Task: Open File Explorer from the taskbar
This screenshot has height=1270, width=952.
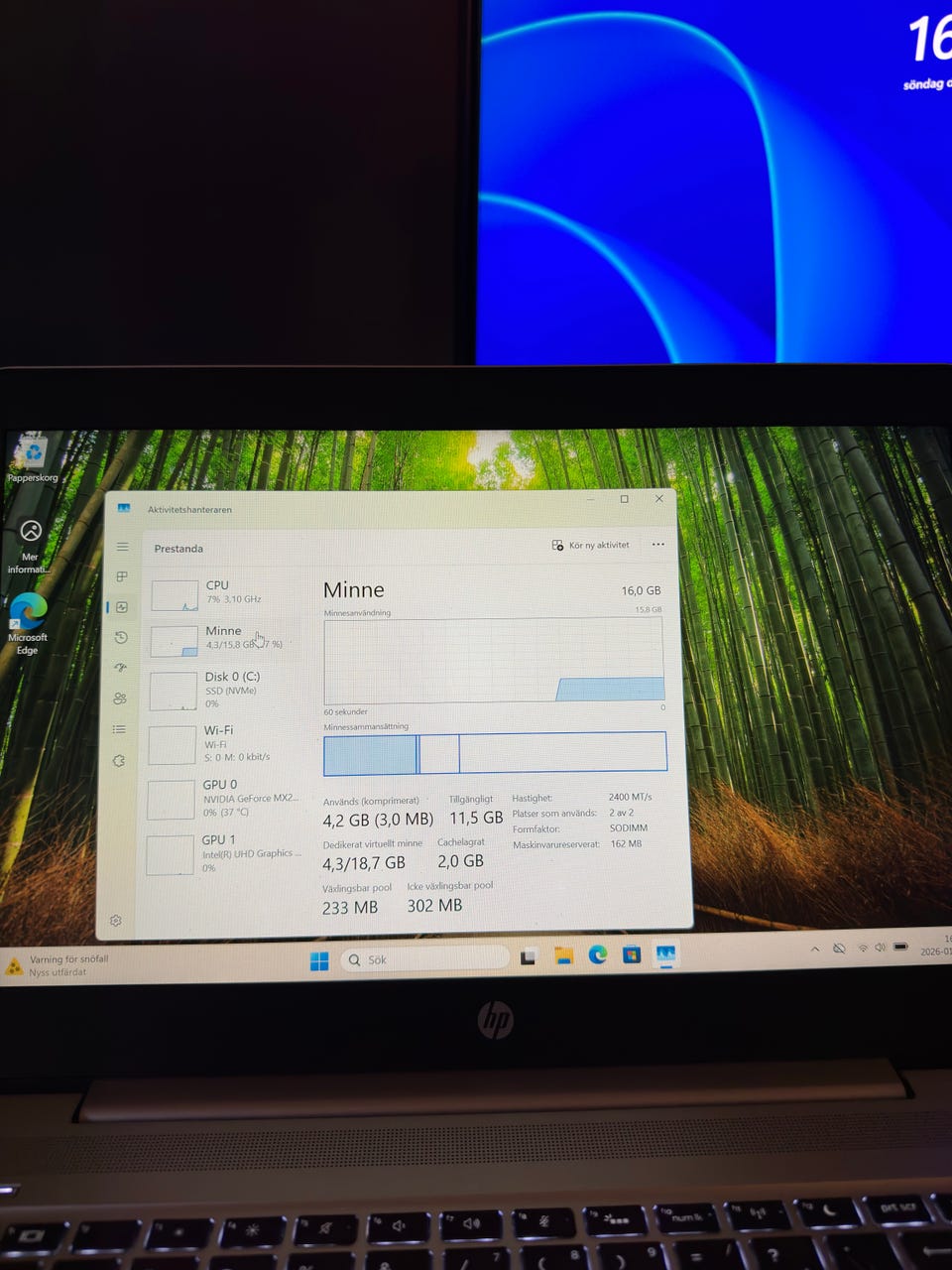Action: 564,955
